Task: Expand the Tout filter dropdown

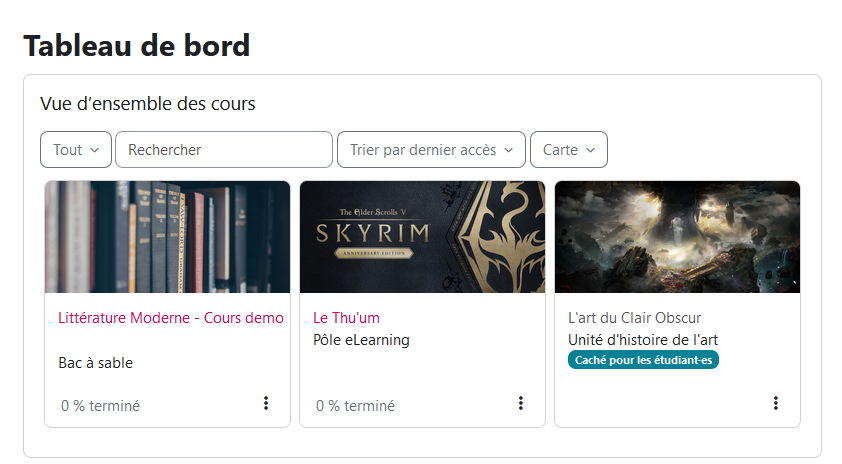Action: (x=76, y=150)
